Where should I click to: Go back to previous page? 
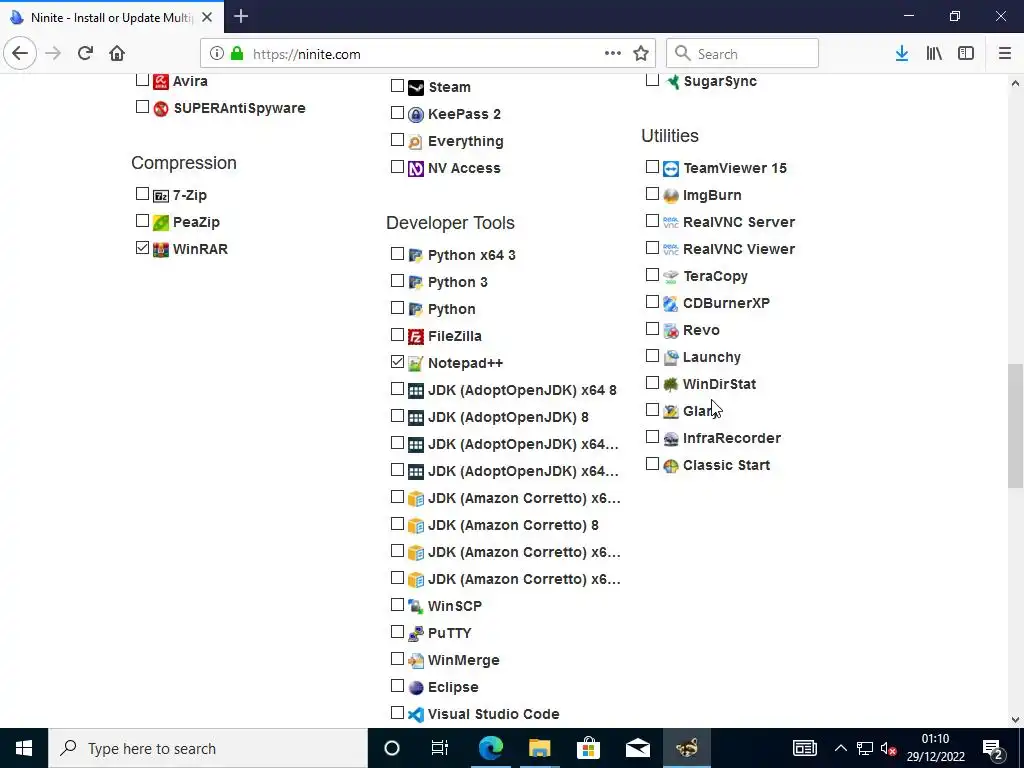point(20,54)
